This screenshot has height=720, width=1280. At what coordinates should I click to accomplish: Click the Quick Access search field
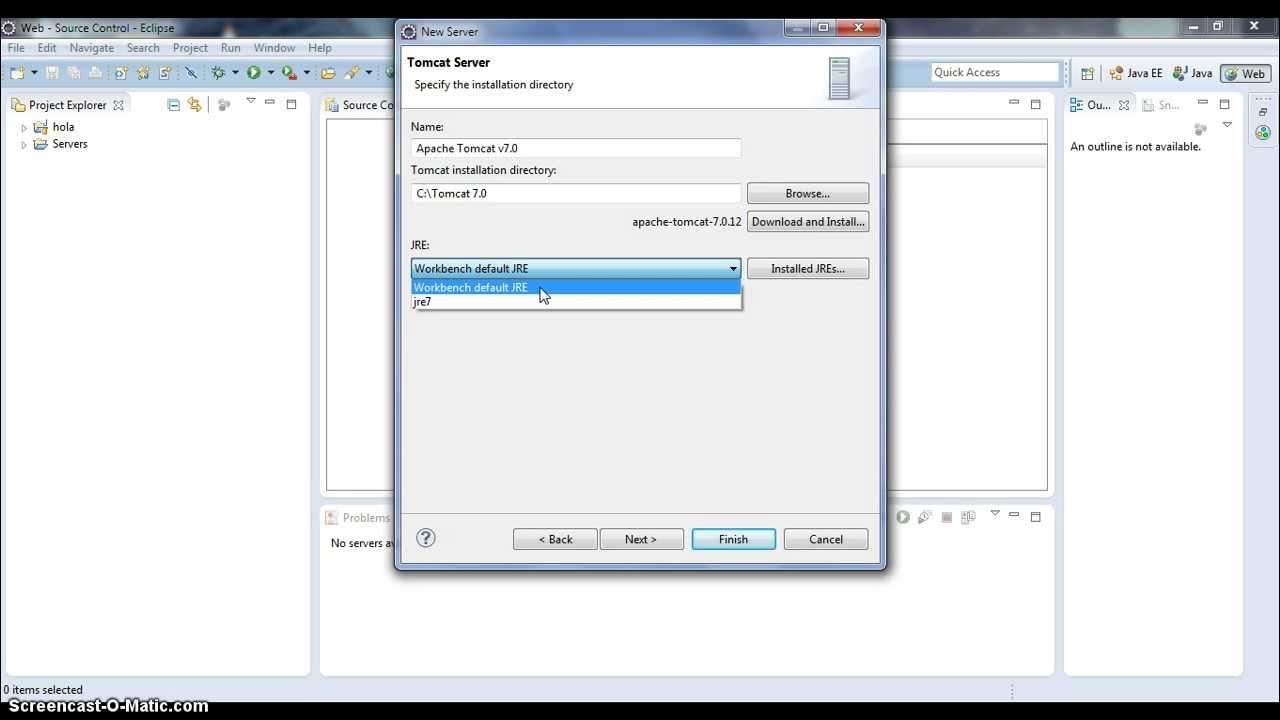pyautogui.click(x=994, y=72)
